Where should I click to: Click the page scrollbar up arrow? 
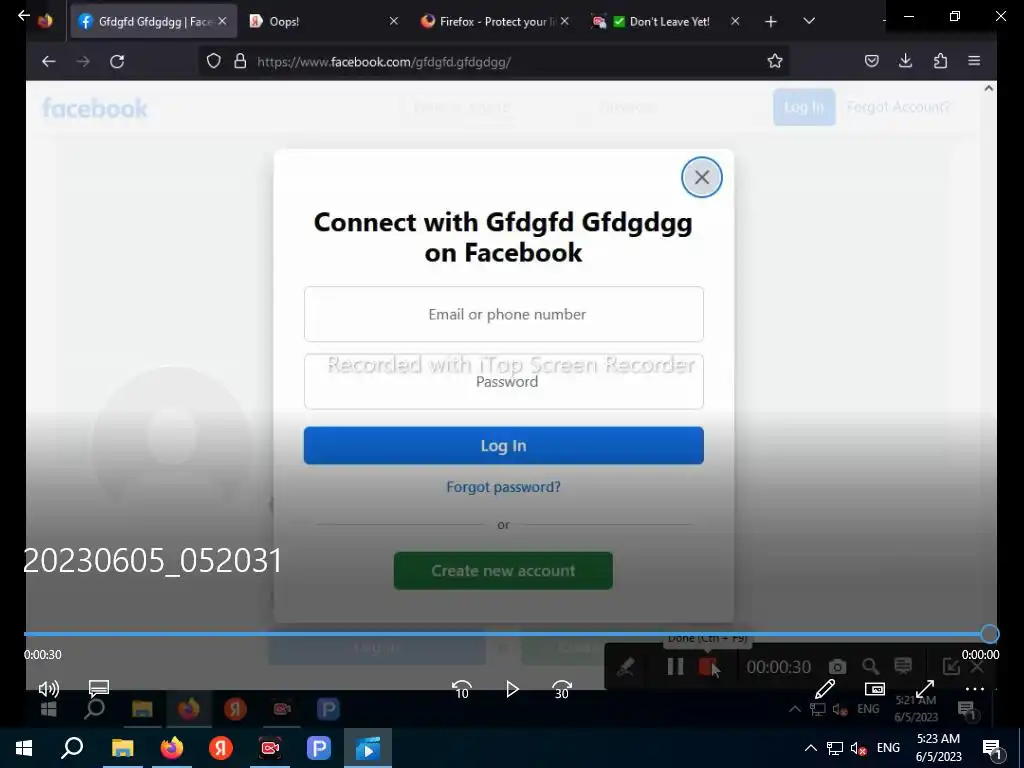(x=989, y=88)
